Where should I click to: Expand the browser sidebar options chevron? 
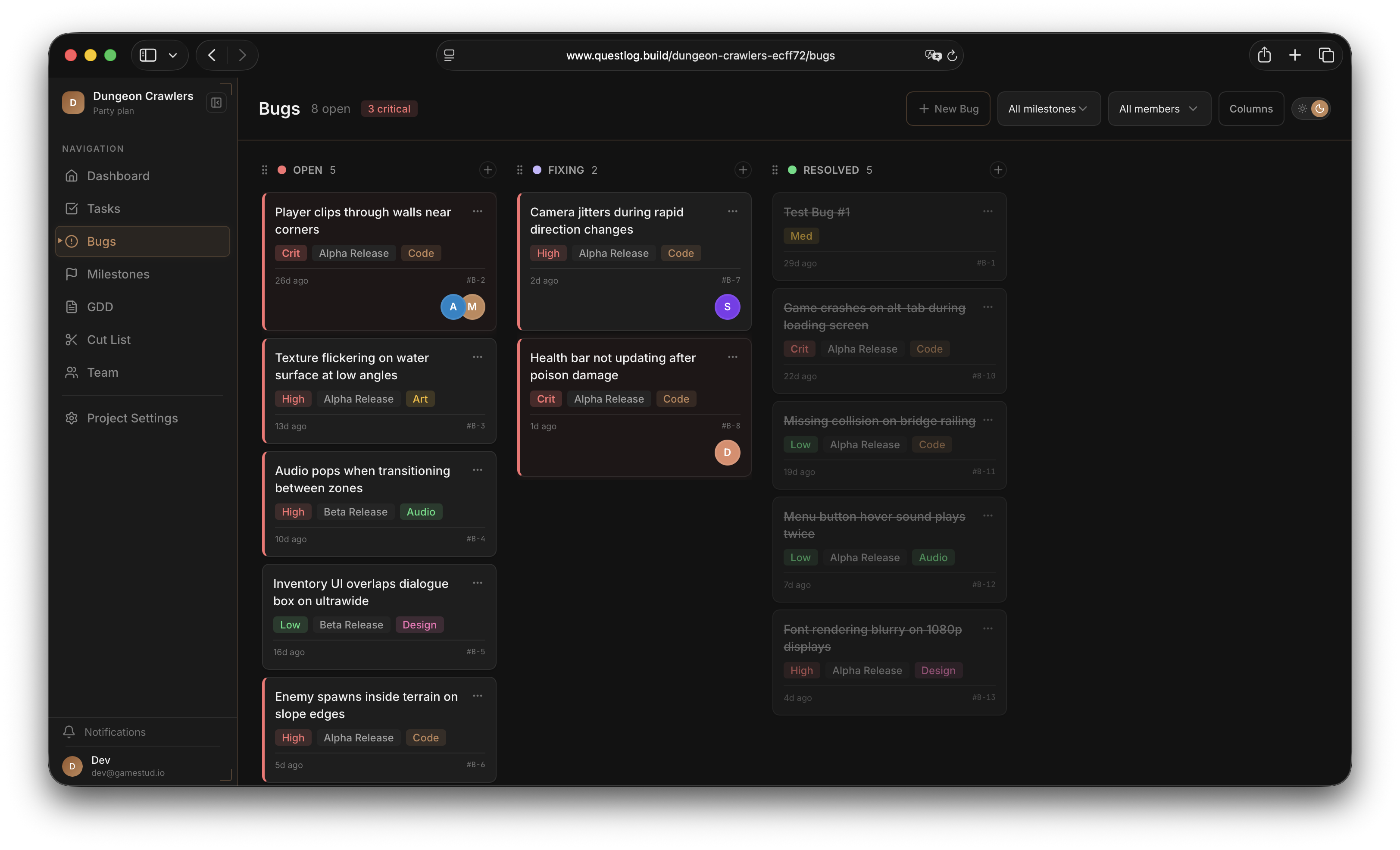[173, 55]
